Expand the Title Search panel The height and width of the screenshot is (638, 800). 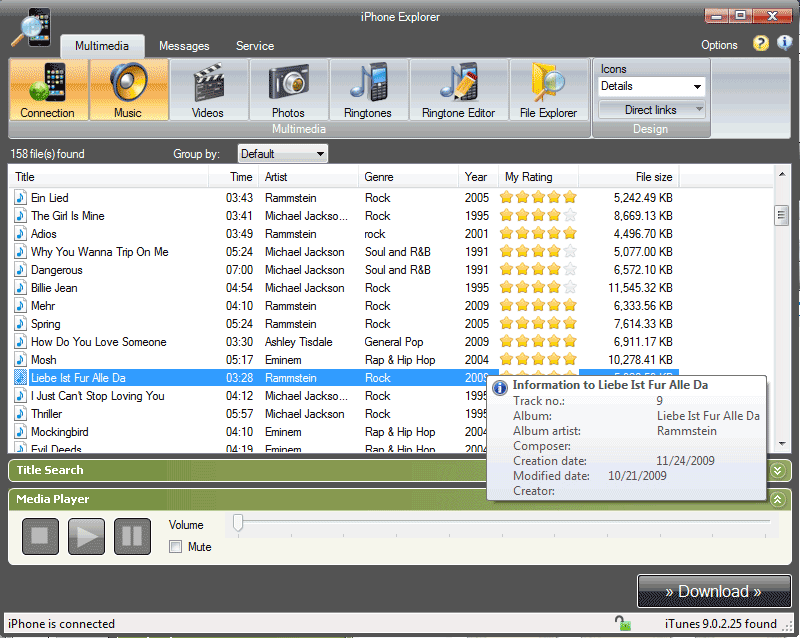coord(778,471)
